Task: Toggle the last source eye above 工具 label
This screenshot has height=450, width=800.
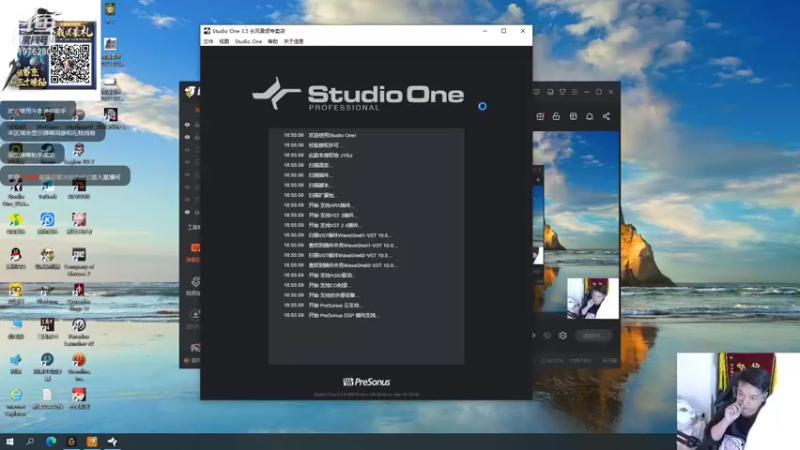Action: pyautogui.click(x=187, y=212)
